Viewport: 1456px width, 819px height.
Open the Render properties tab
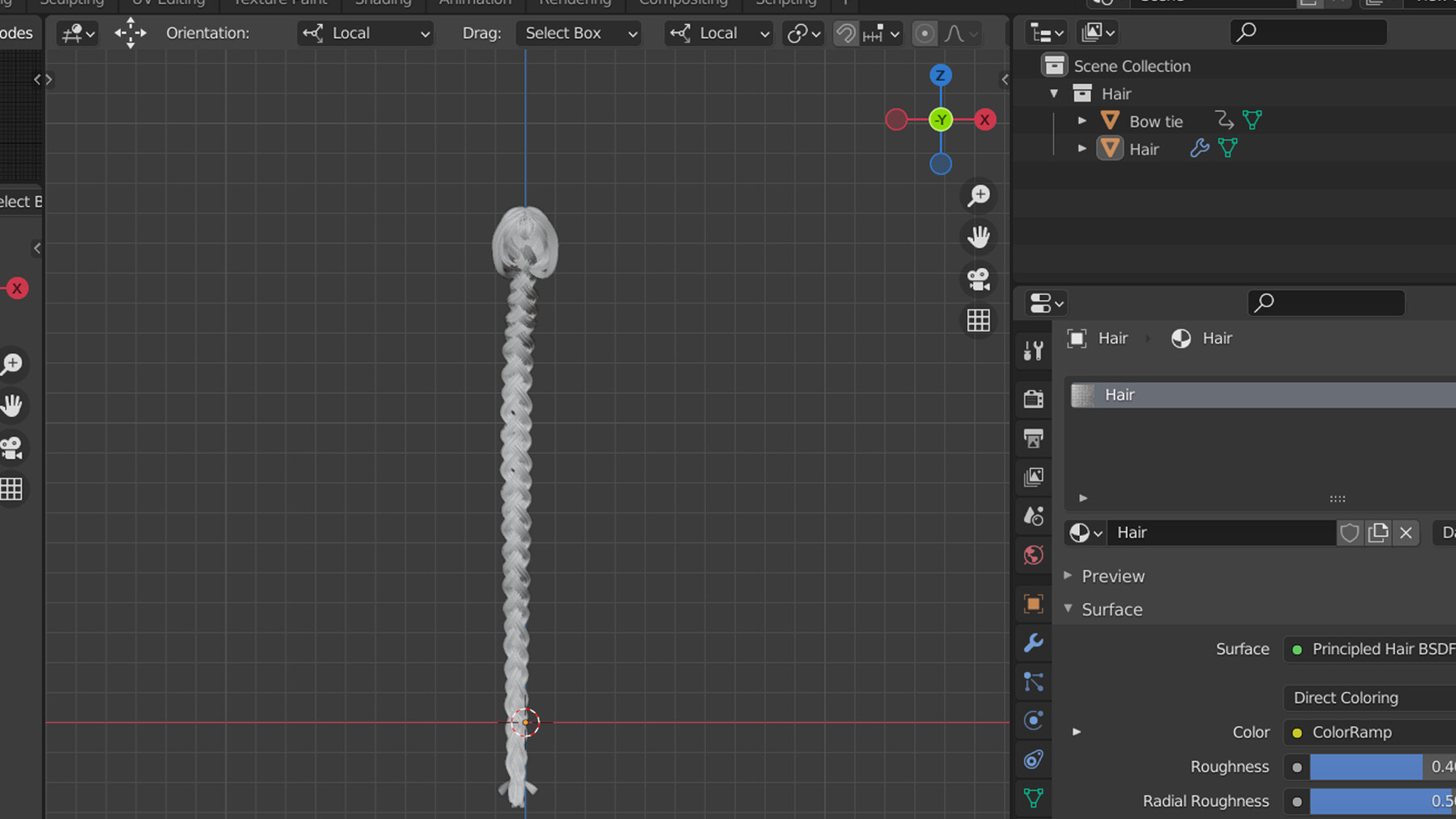tap(1033, 399)
